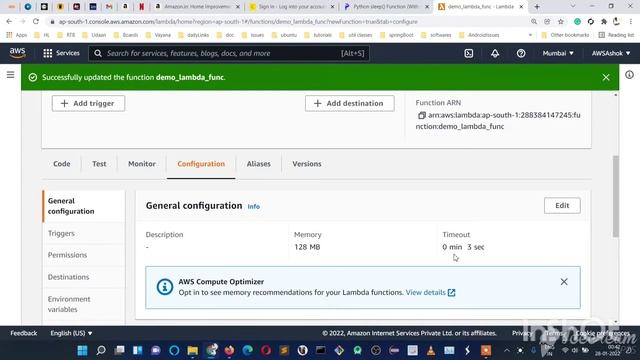Go back with browser back arrow
Viewport: 640px width, 360px height.
(x=9, y=22)
